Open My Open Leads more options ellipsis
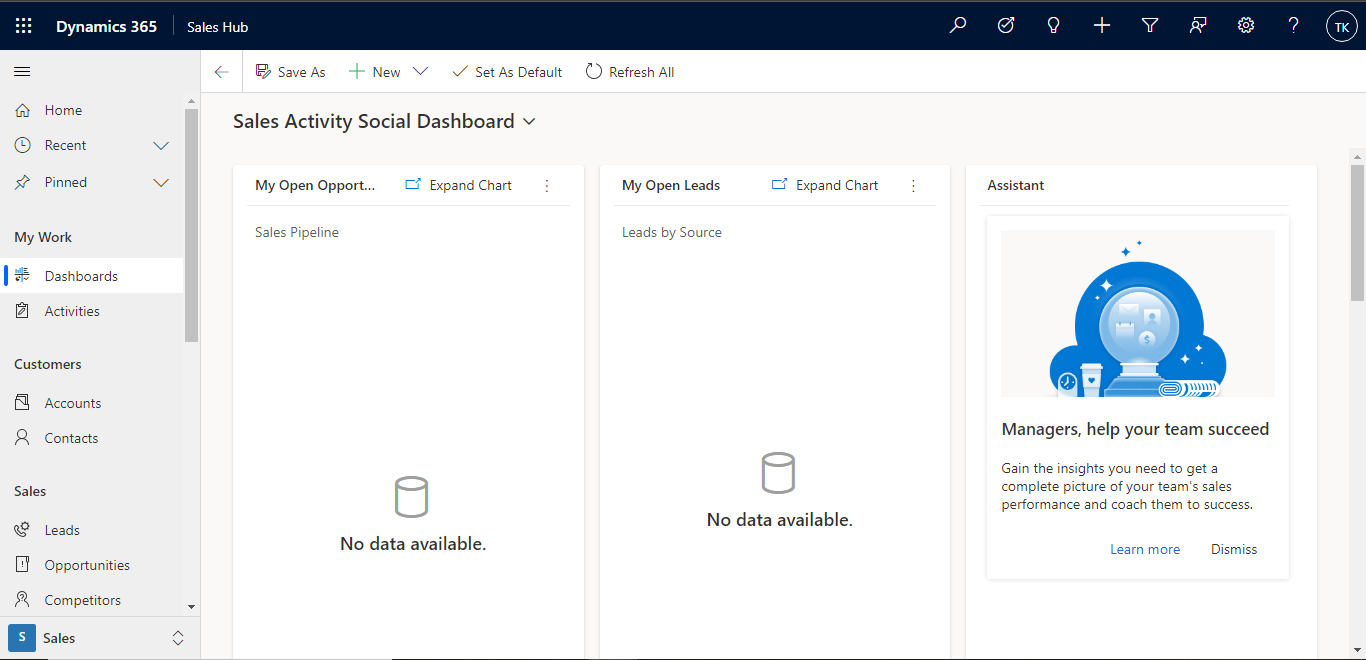1366x660 pixels. click(x=912, y=185)
